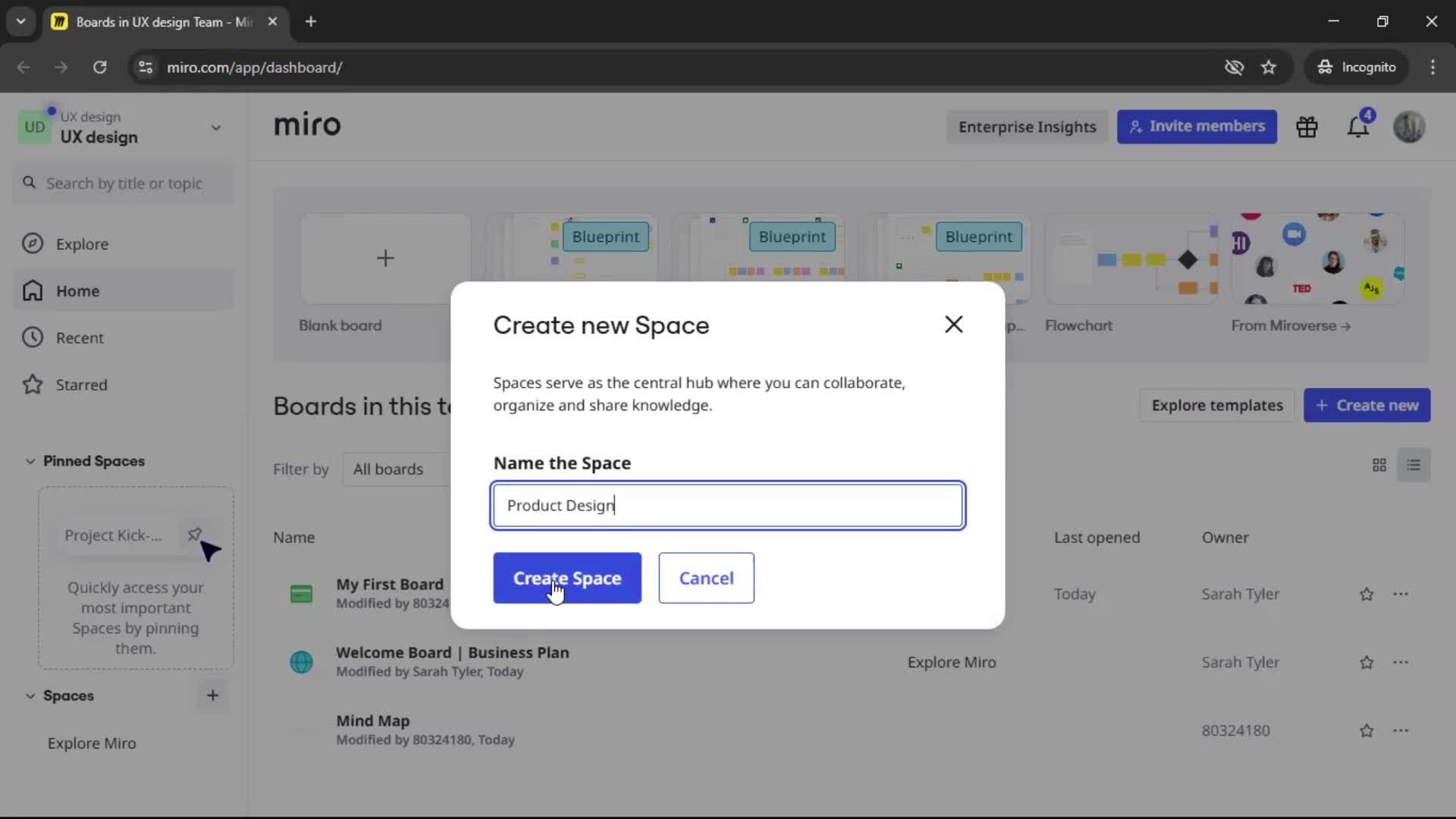Click the Search by title or topic field
Screen dimensions: 1456x819
(124, 184)
